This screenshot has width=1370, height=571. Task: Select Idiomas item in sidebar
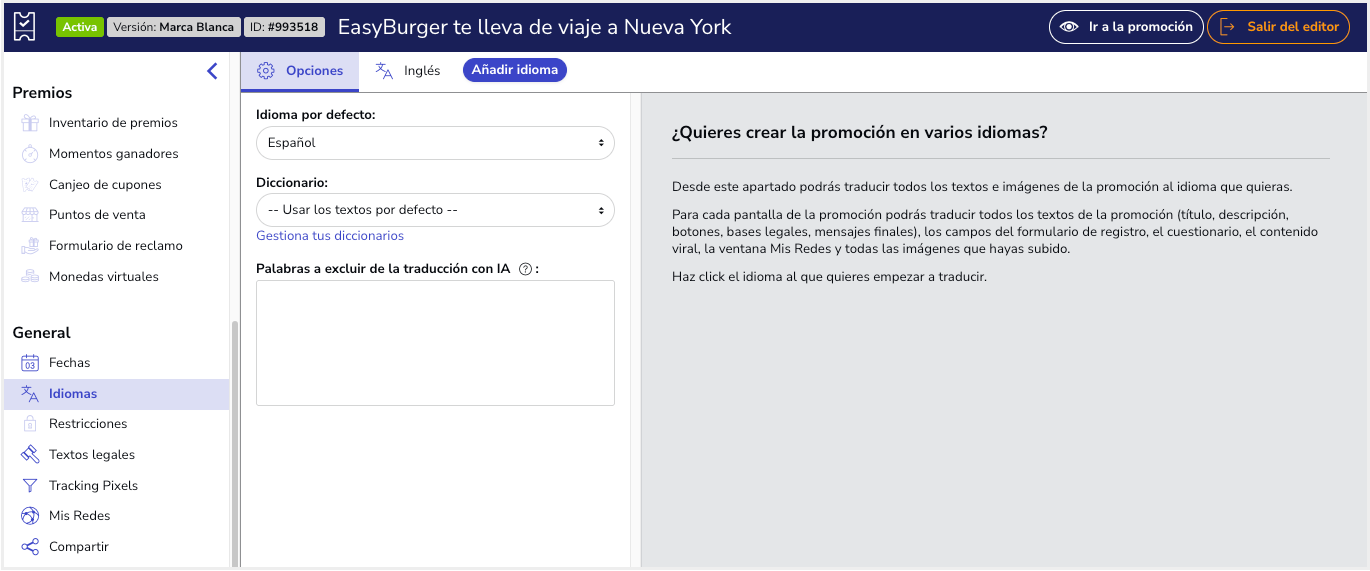(116, 394)
